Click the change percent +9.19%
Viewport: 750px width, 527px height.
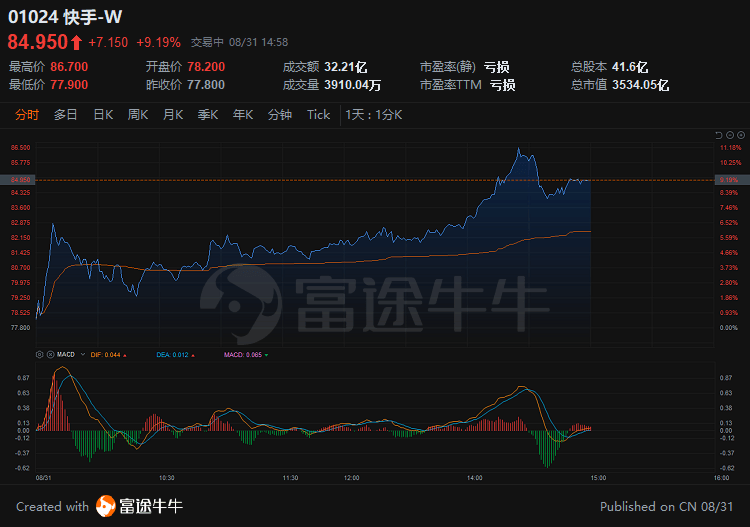coord(159,43)
